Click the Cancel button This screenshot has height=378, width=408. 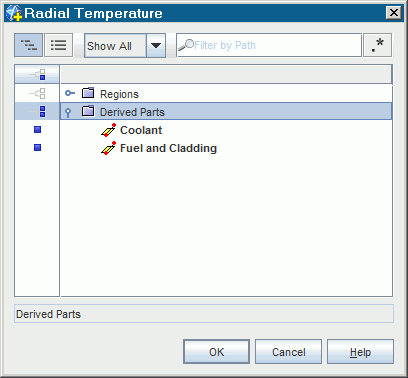click(288, 352)
